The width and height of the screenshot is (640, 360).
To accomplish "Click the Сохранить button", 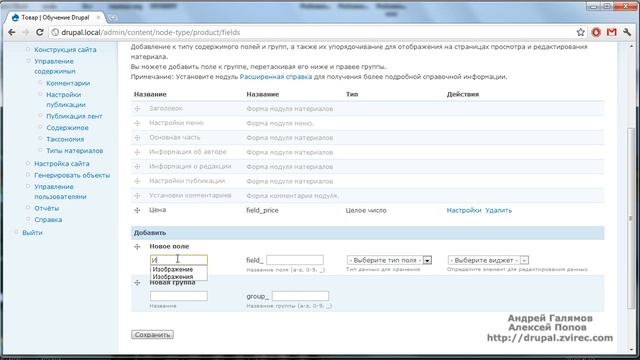I will 153,335.
